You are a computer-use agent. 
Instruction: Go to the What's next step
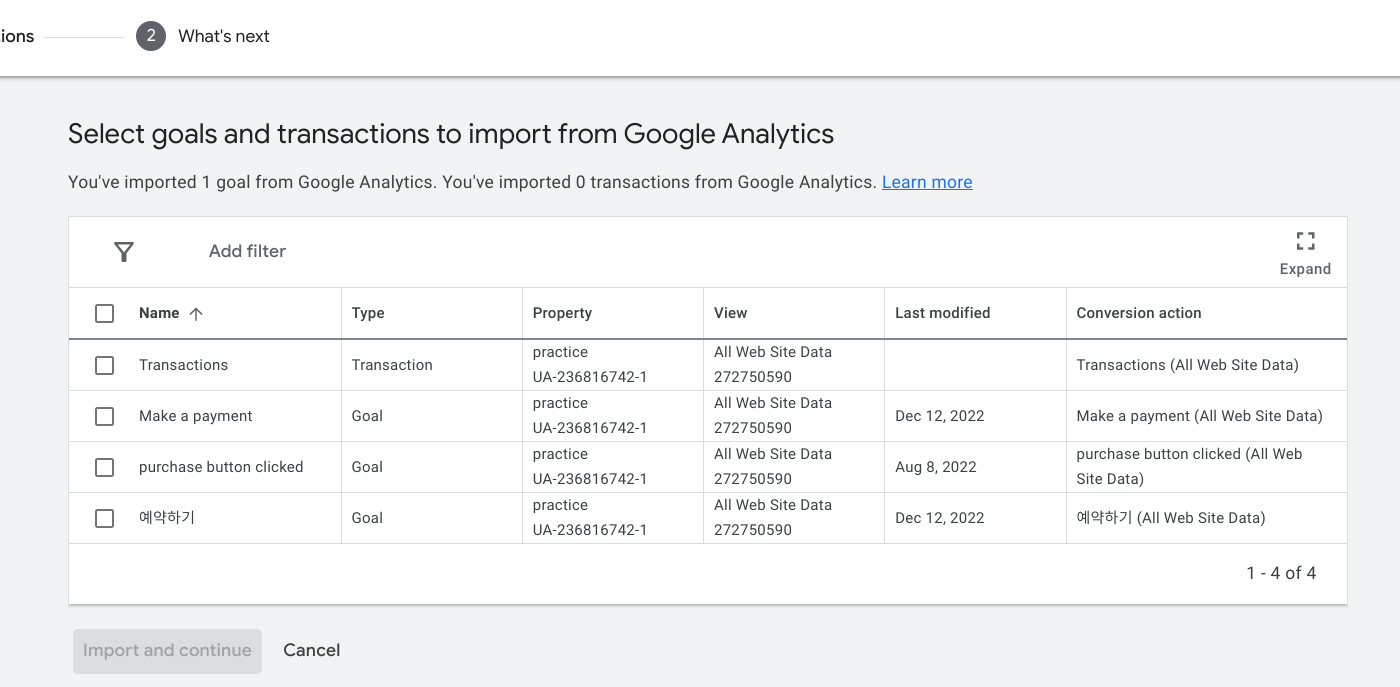(x=224, y=36)
